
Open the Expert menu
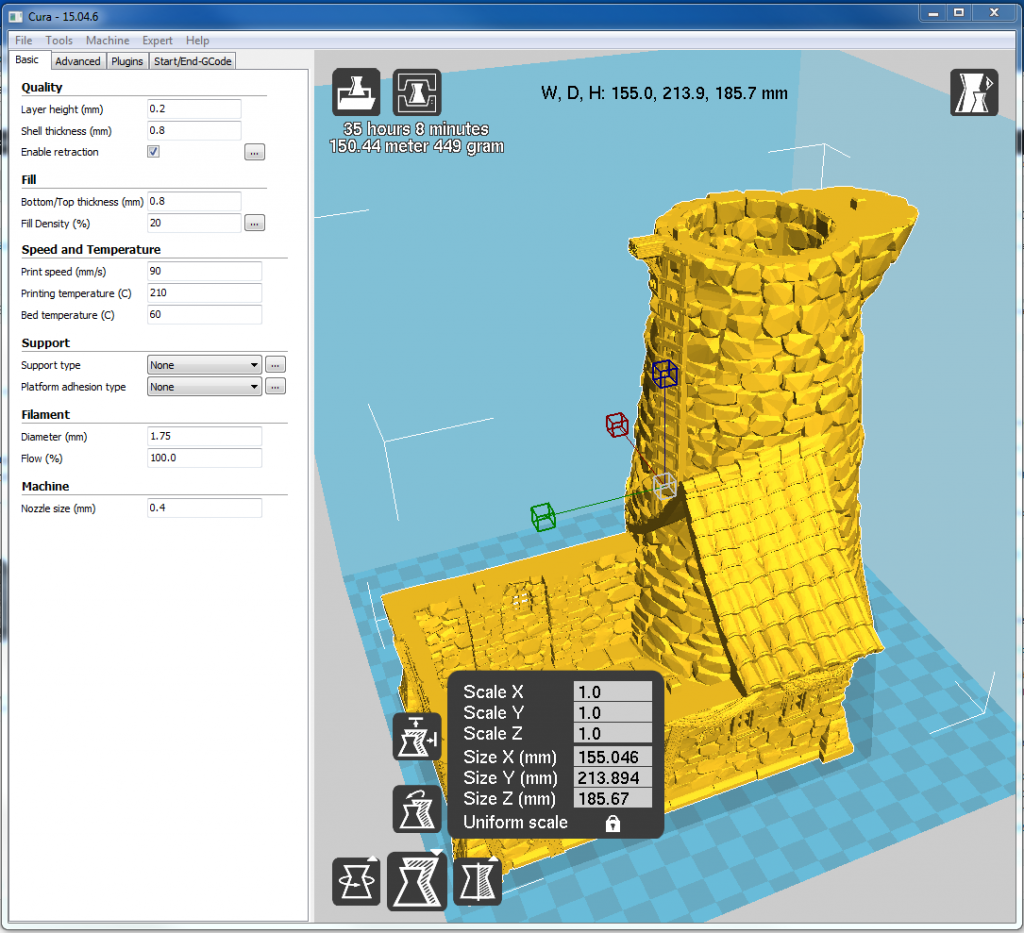pos(157,40)
